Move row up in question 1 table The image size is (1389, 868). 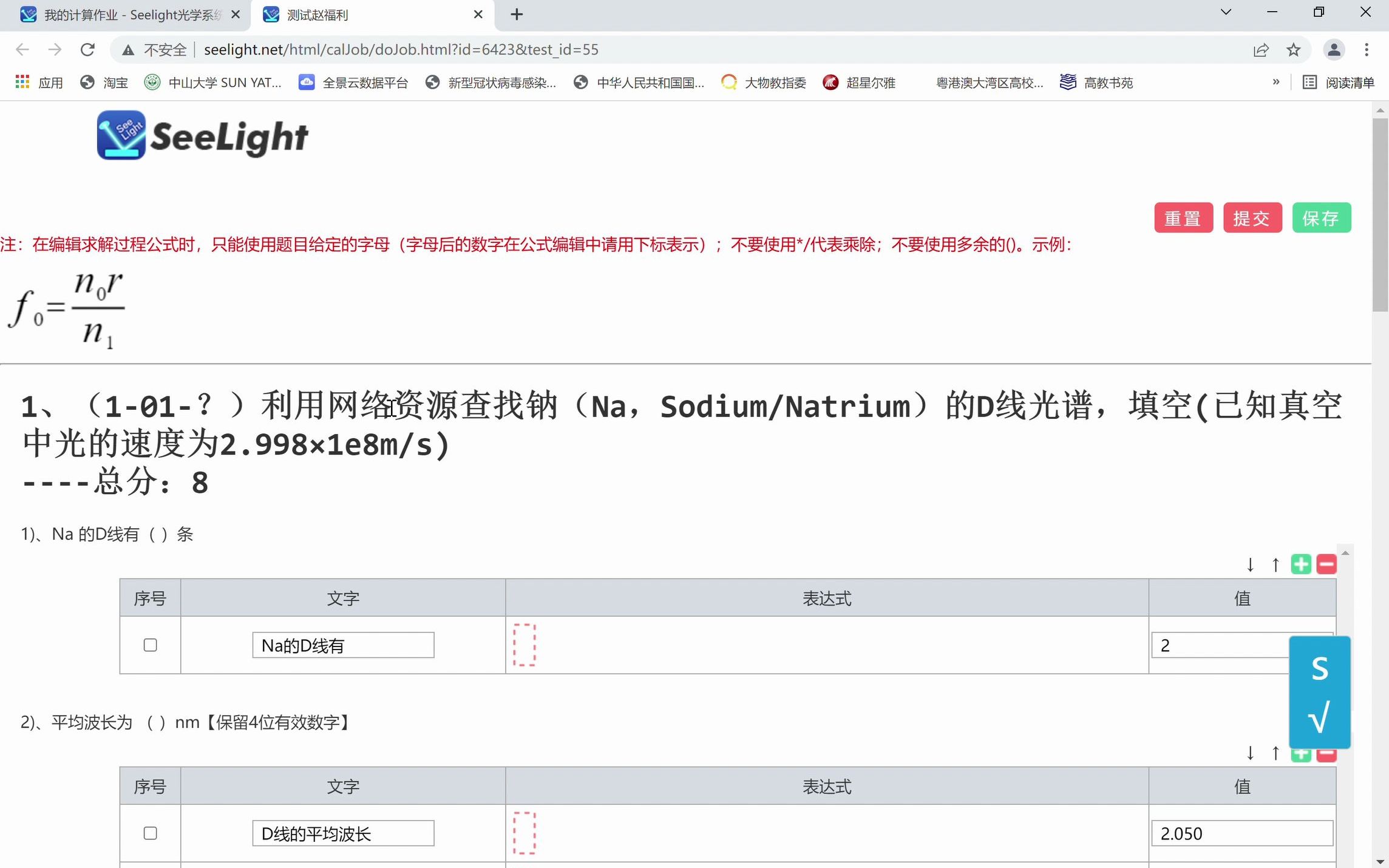(x=1275, y=565)
